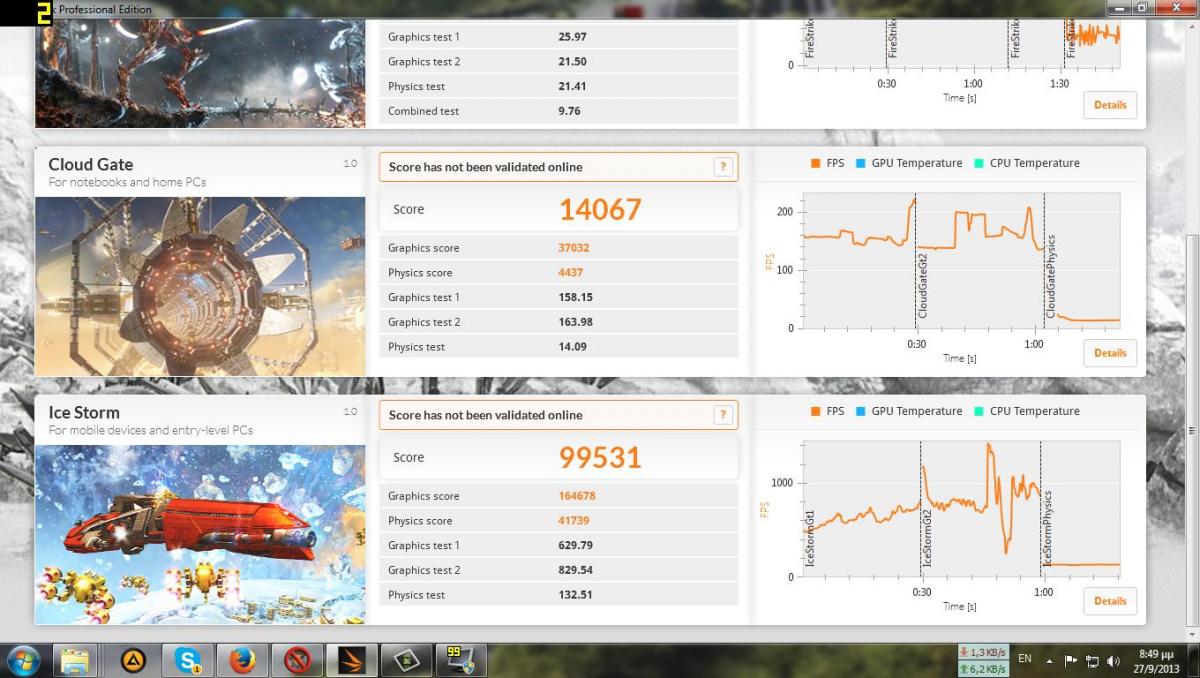This screenshot has height=678, width=1200.
Task: Click the IceStormPhysics marker in the chart
Action: point(1047,528)
